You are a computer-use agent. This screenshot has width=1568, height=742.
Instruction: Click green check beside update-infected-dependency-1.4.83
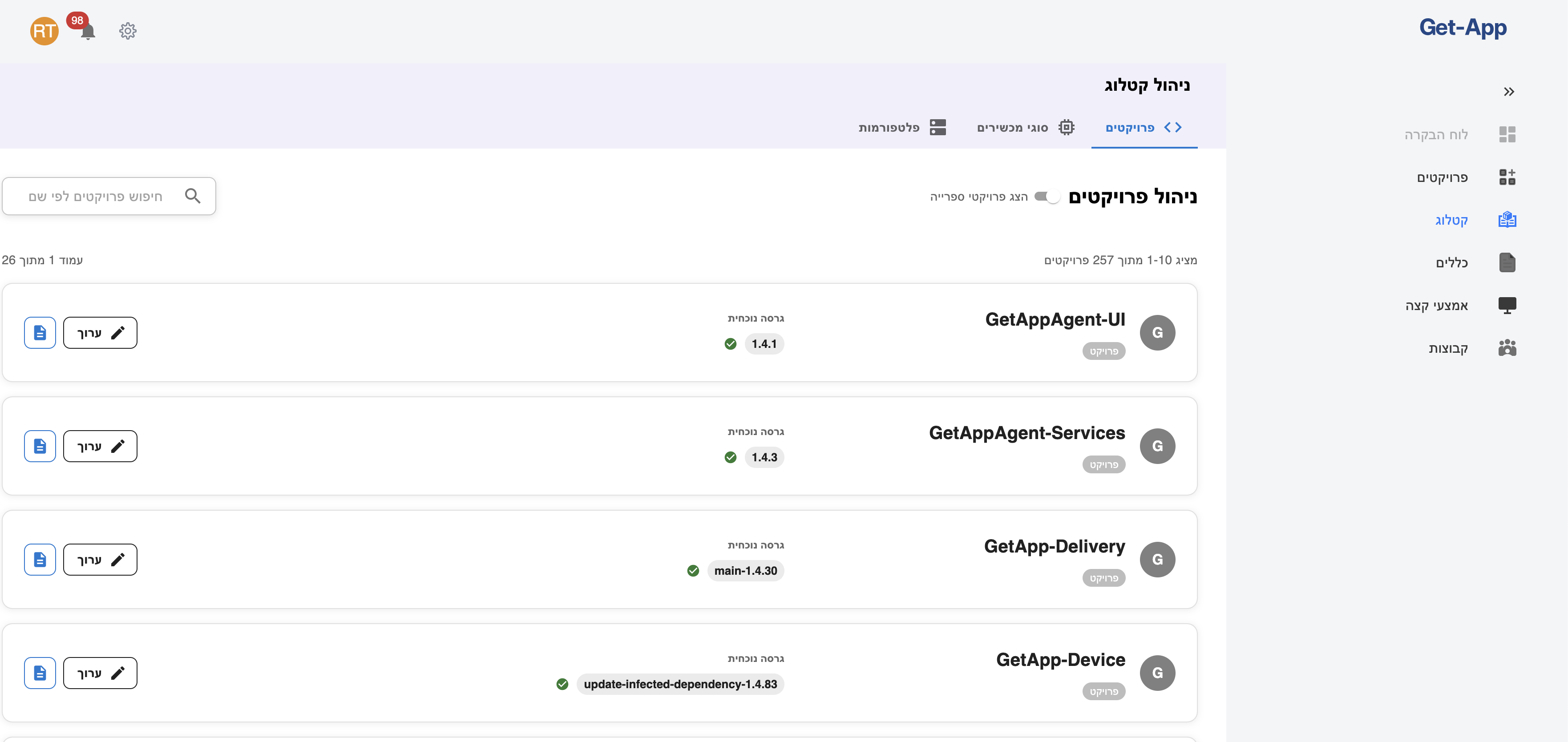(562, 684)
